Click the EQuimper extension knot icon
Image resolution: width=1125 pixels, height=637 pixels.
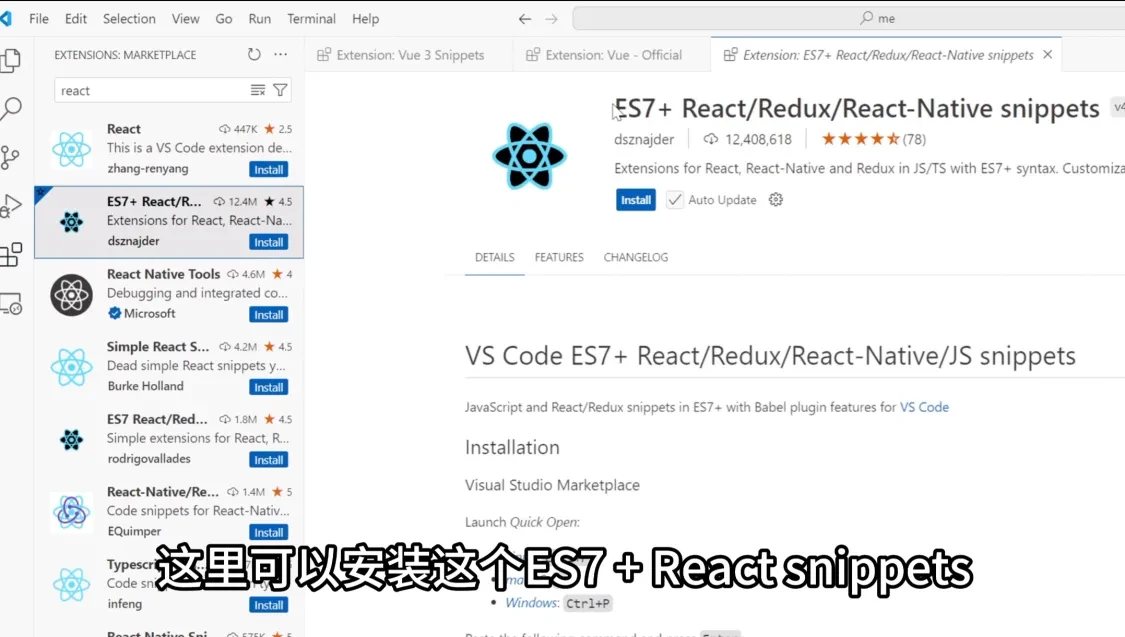coord(71,512)
